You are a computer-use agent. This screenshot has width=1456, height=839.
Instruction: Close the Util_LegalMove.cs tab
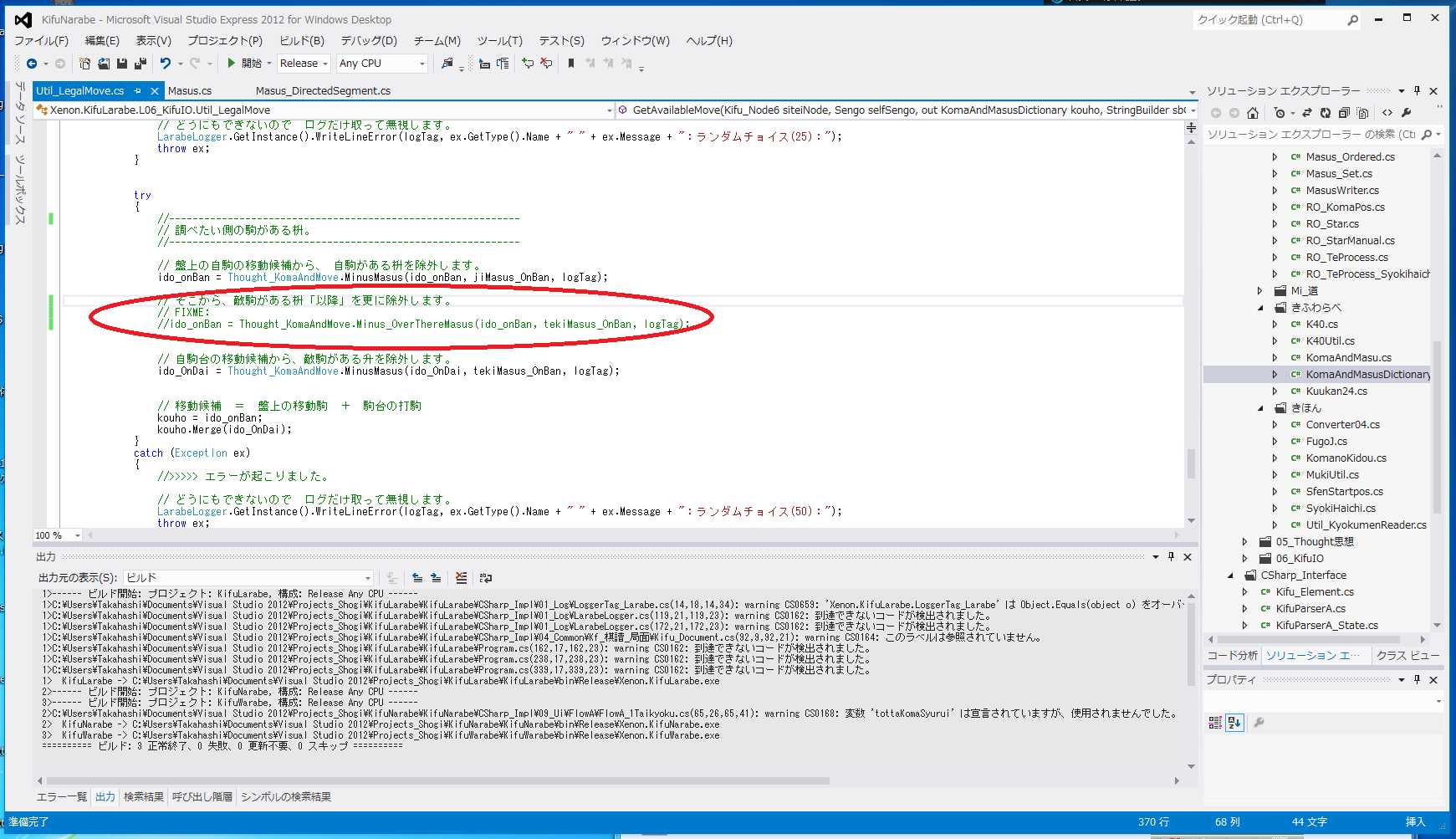click(x=155, y=91)
